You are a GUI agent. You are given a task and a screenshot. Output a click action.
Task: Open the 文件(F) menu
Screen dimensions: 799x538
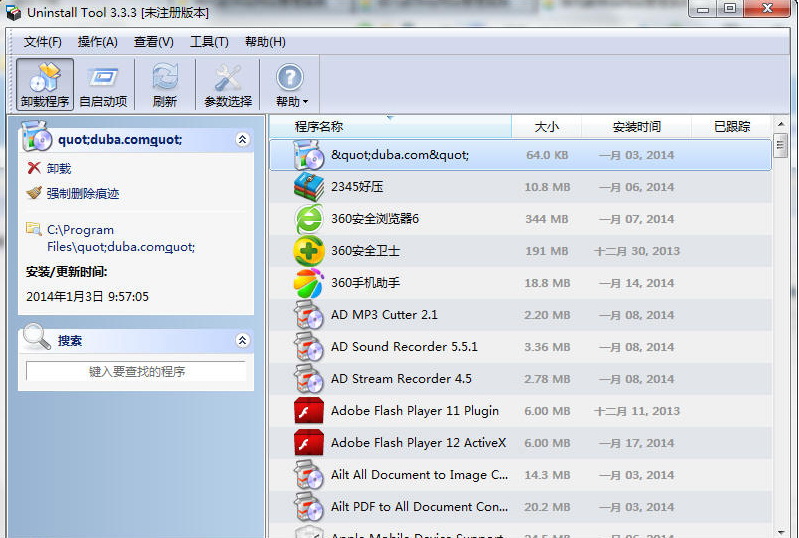pyautogui.click(x=42, y=42)
